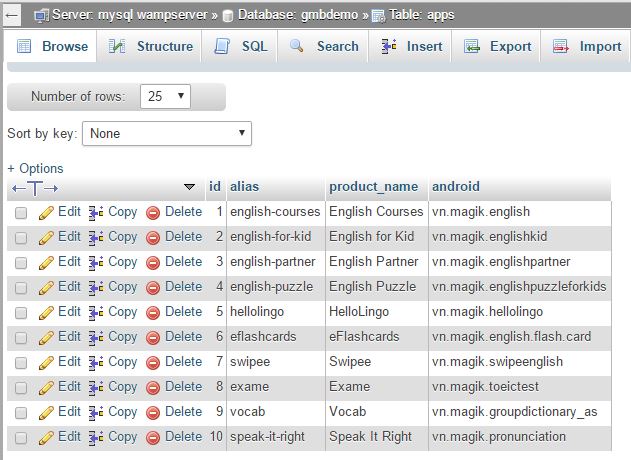Tick the checkbox for english-partner row

click(21, 263)
